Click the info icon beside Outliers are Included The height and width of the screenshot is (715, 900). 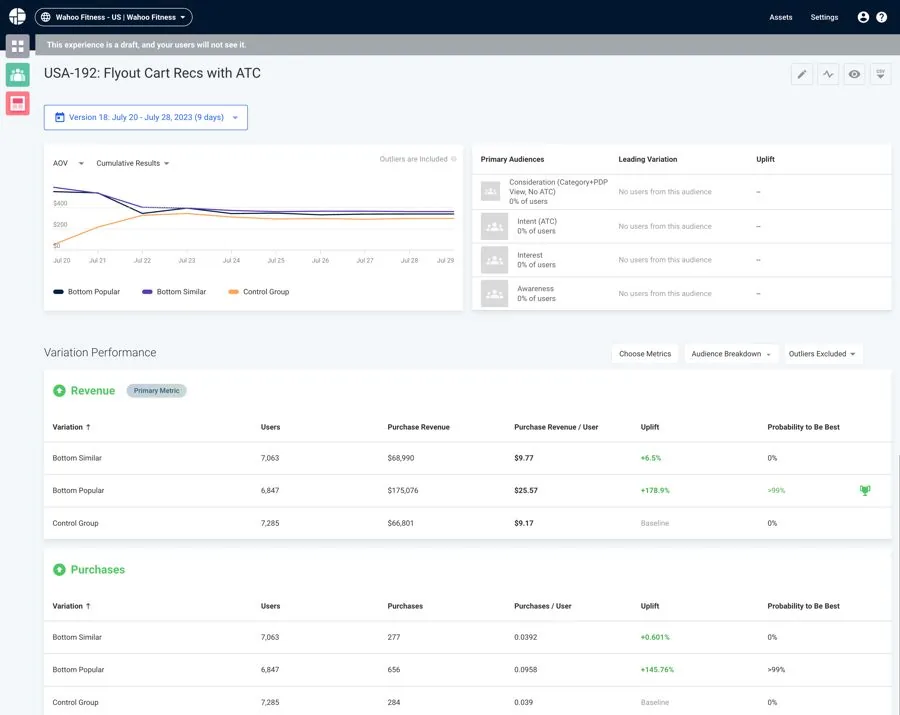click(x=453, y=159)
